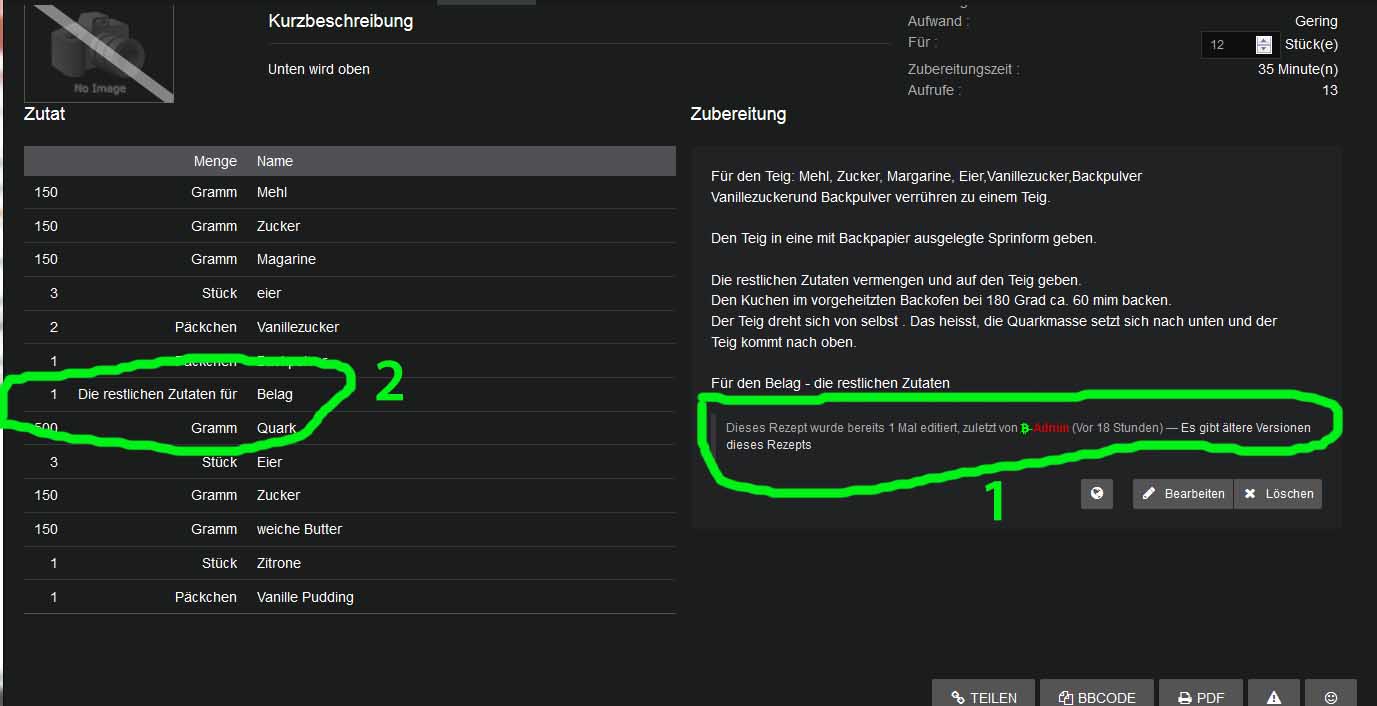Decrease the portion count with the down arrow
Screen dimensions: 1377x706
[1264, 49]
